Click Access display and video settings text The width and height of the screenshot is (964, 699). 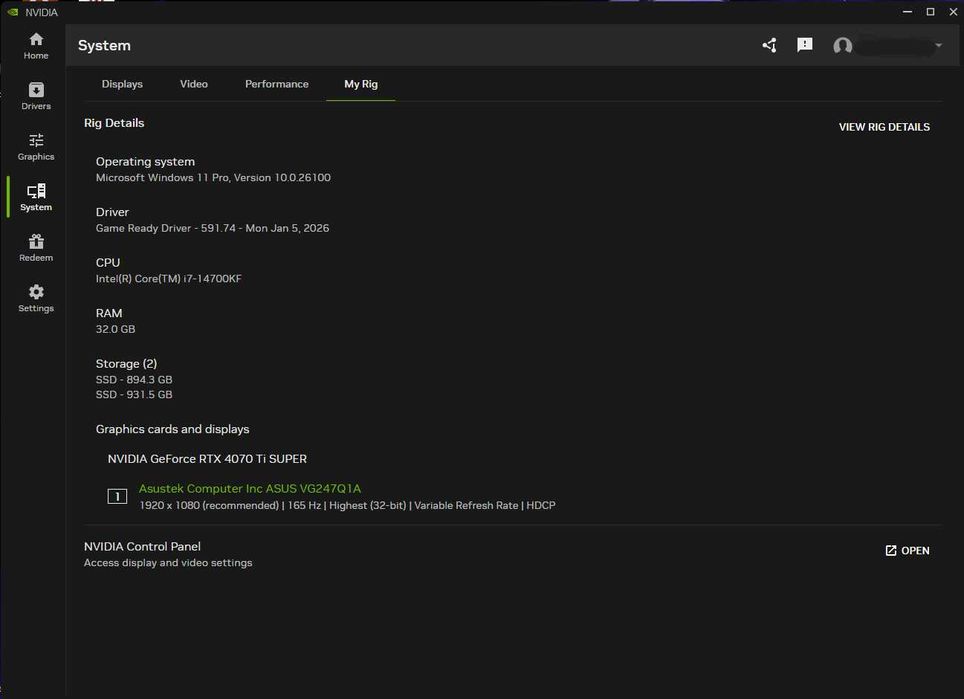tap(168, 563)
